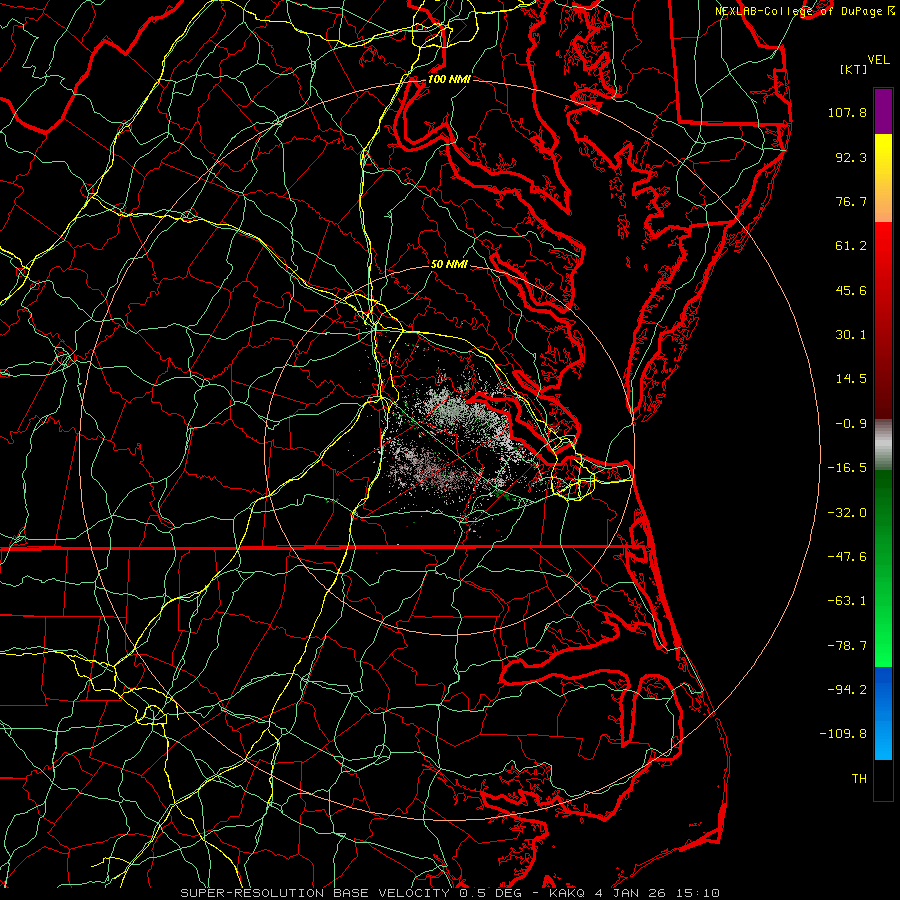900x900 pixels.
Task: Click the NEXLAB-College of DuPage label
Action: pyautogui.click(x=798, y=11)
